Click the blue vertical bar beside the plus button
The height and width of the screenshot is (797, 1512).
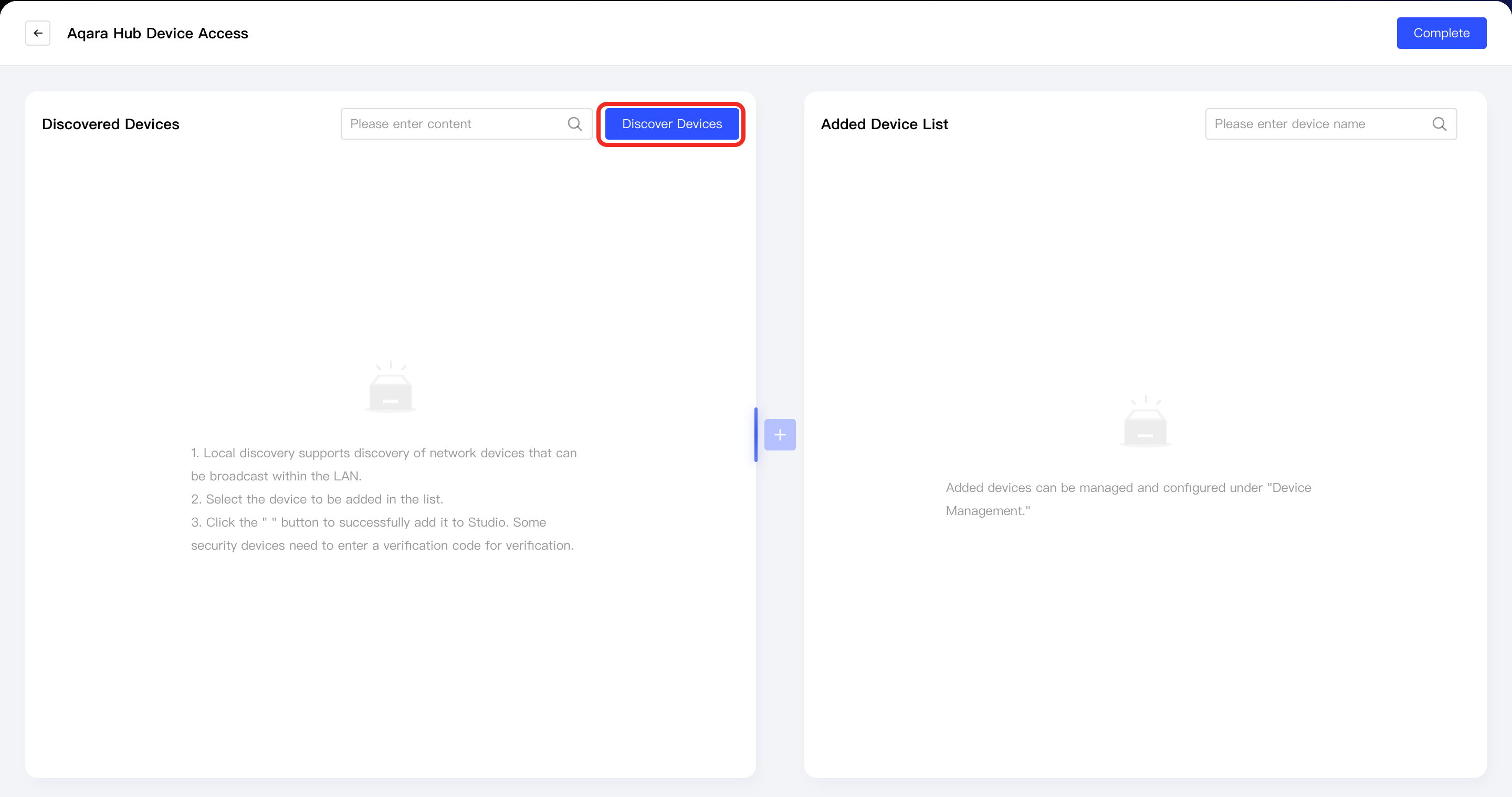pyautogui.click(x=755, y=435)
